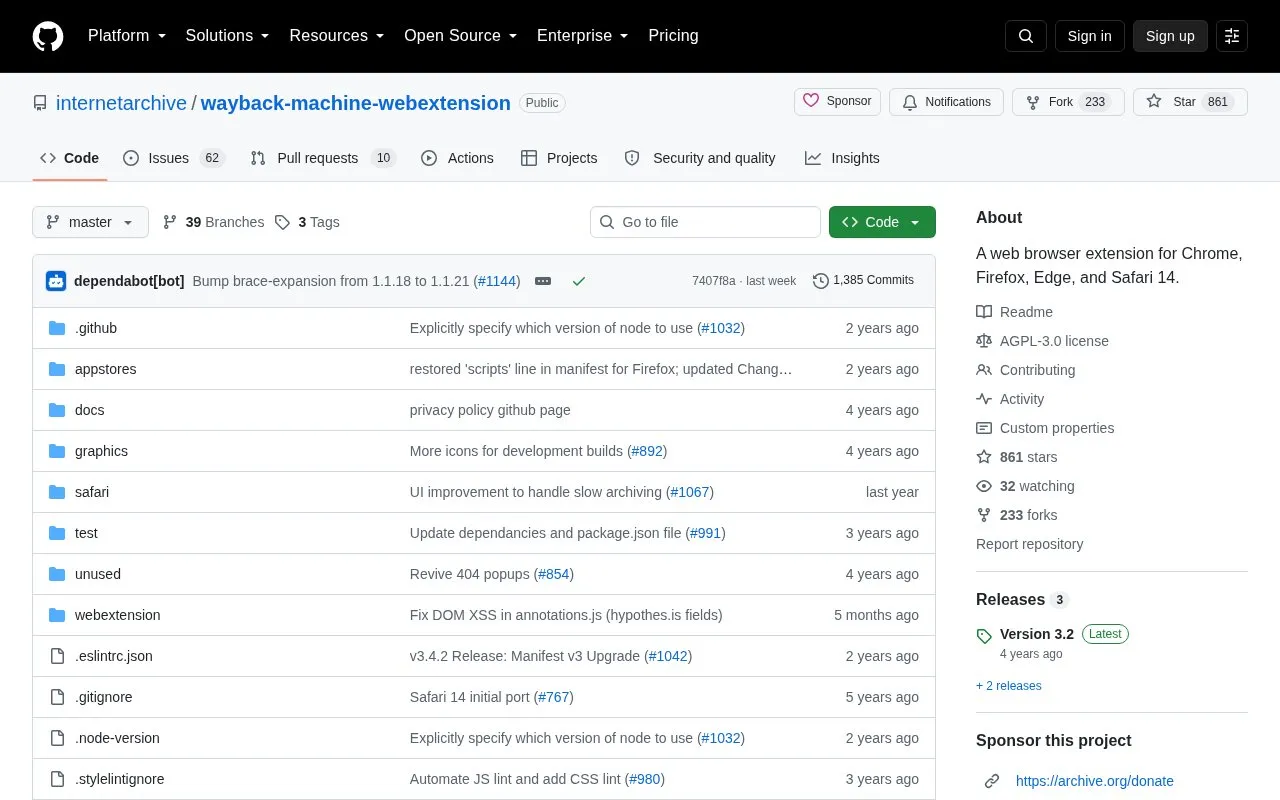Open the .eslintrc.json file

point(114,656)
